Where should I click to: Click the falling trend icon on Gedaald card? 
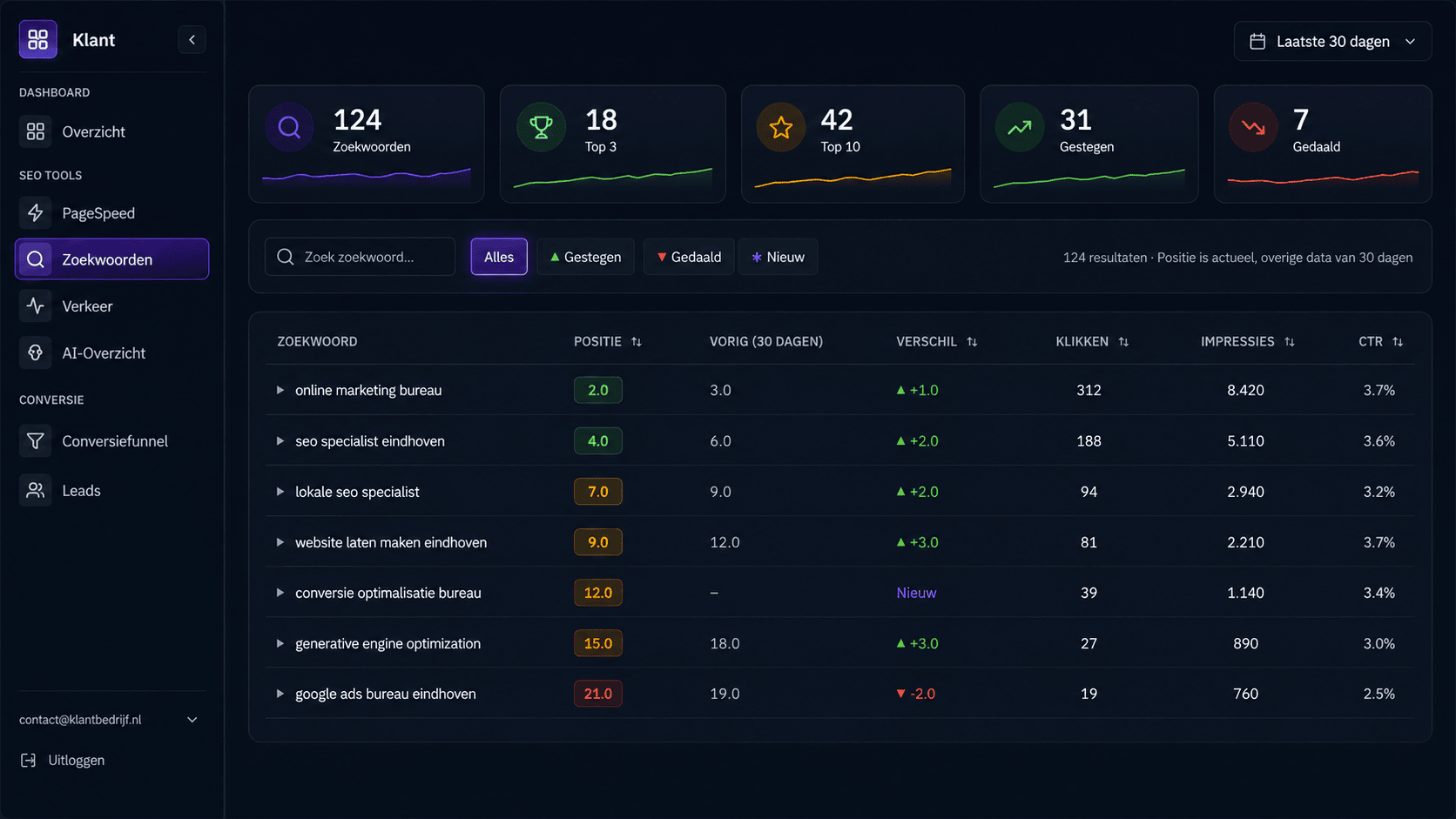pos(1253,128)
